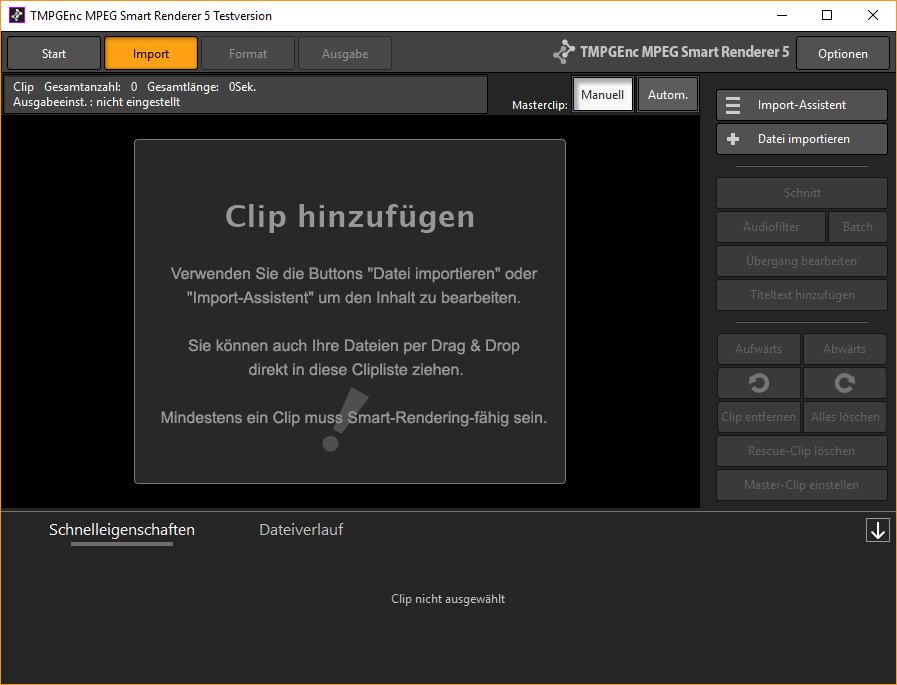Viewport: 897px width, 685px height.
Task: Click the Clip hinzufügen drop area
Action: tap(350, 311)
